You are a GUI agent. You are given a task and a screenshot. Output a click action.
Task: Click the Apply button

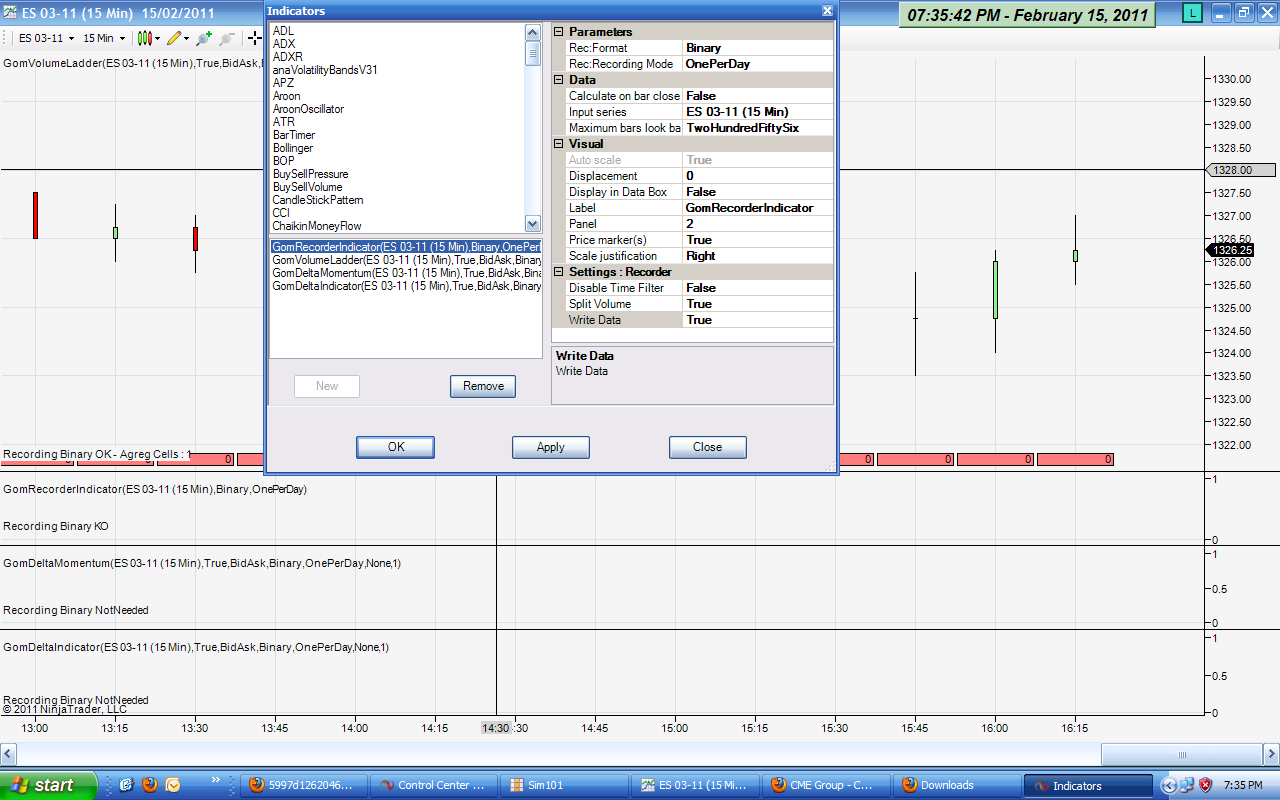[x=551, y=447]
